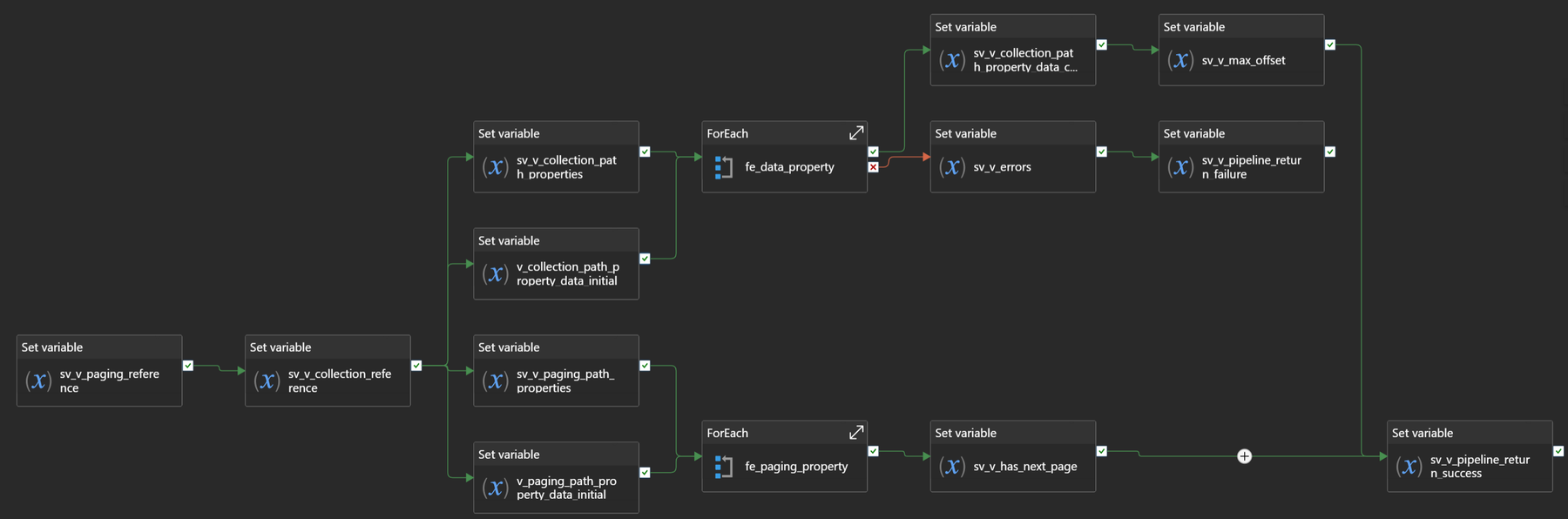Click green success checkbox of fe_data_property

click(873, 152)
